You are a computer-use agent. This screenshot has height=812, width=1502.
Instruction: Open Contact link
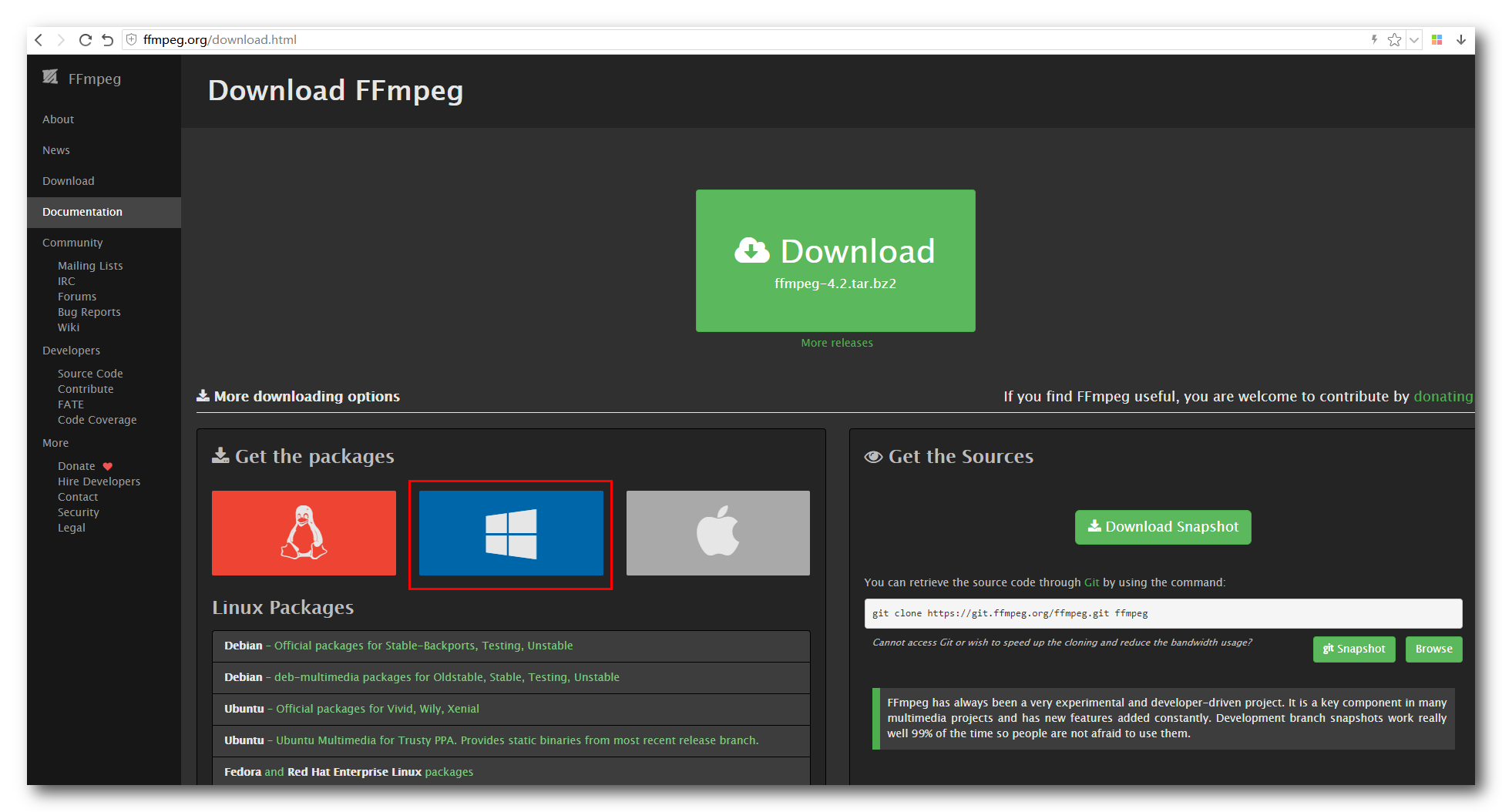(78, 497)
